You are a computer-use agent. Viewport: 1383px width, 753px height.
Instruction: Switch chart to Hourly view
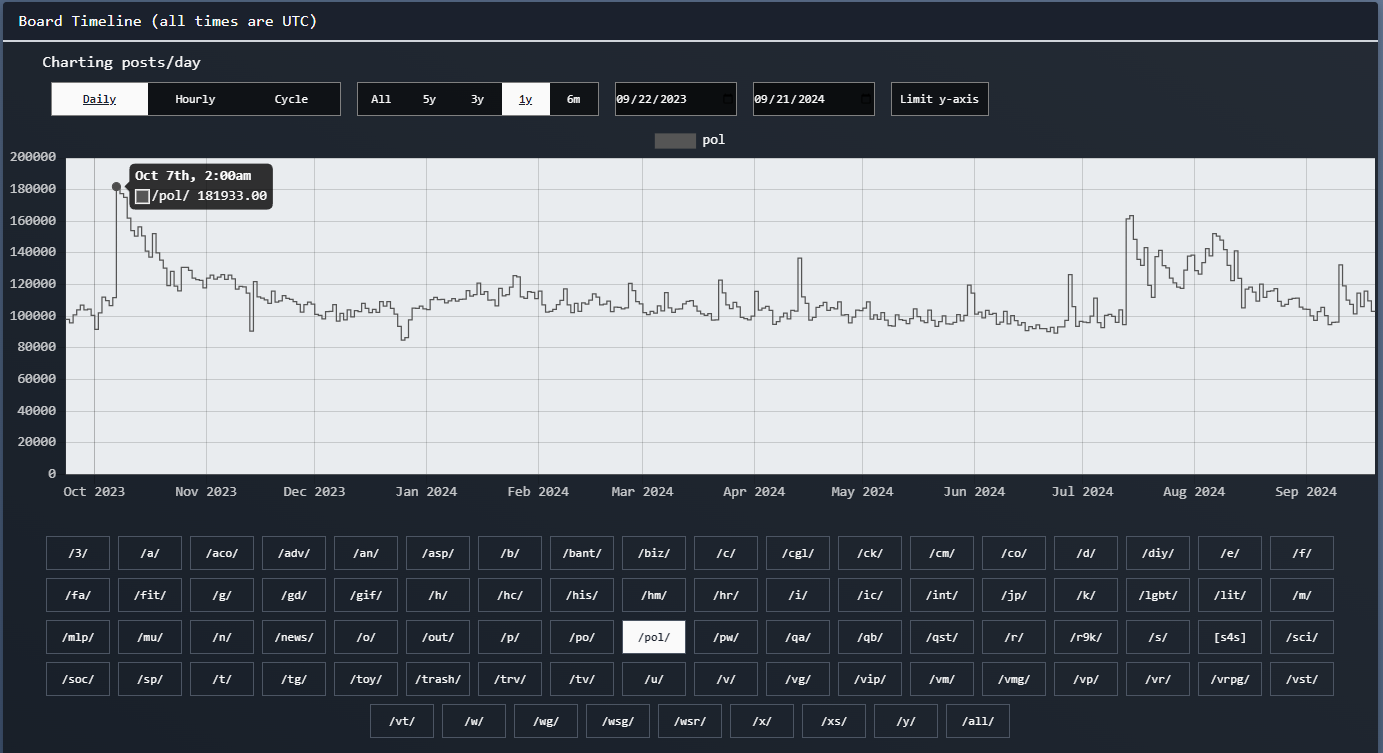point(195,99)
